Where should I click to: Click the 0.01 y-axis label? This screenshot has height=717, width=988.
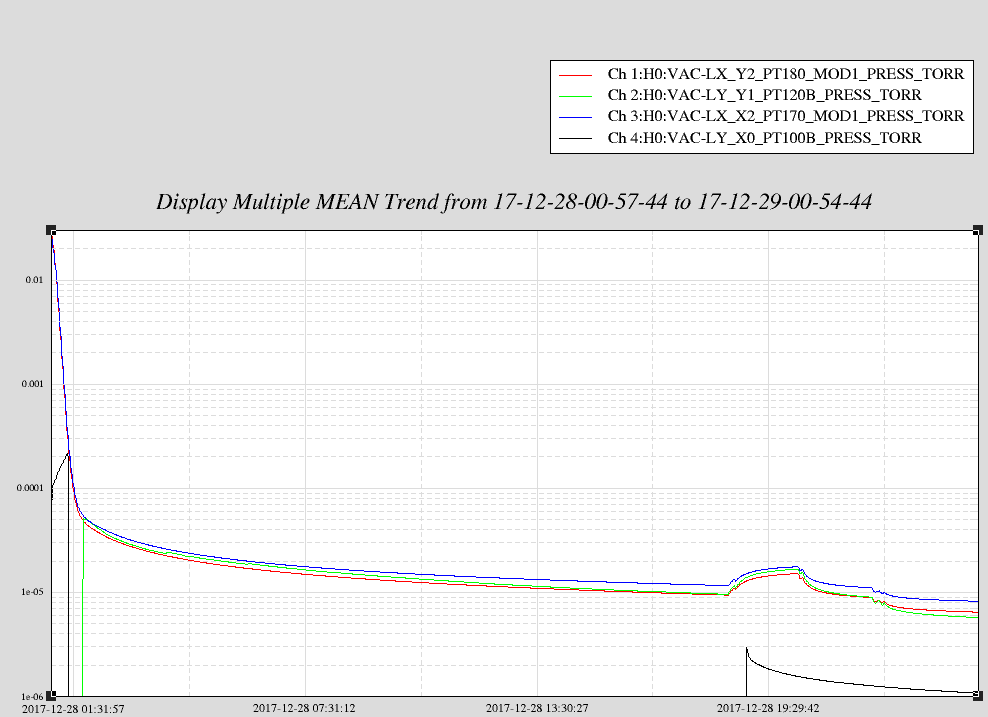point(34,280)
